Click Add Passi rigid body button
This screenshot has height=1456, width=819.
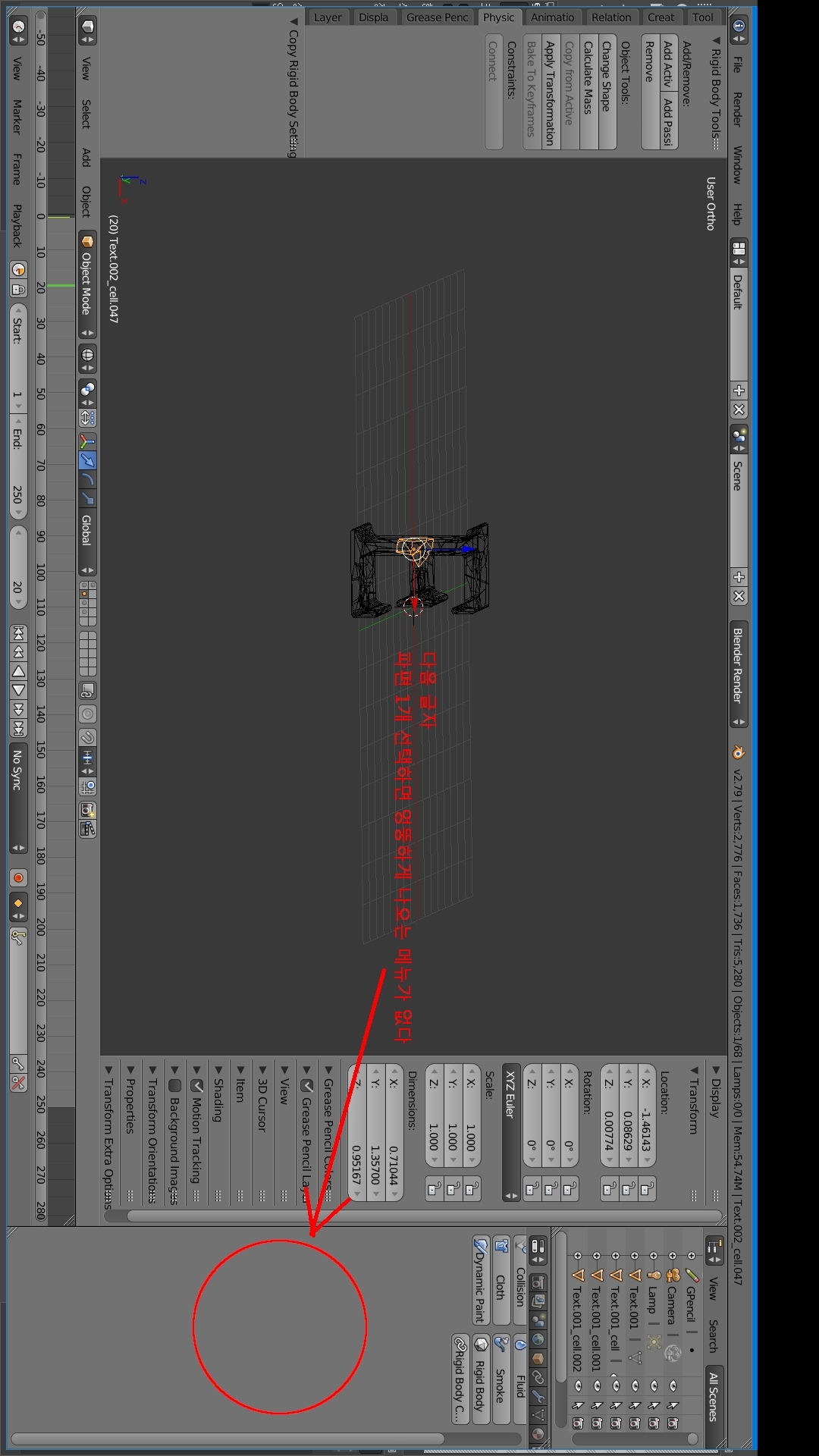click(668, 120)
